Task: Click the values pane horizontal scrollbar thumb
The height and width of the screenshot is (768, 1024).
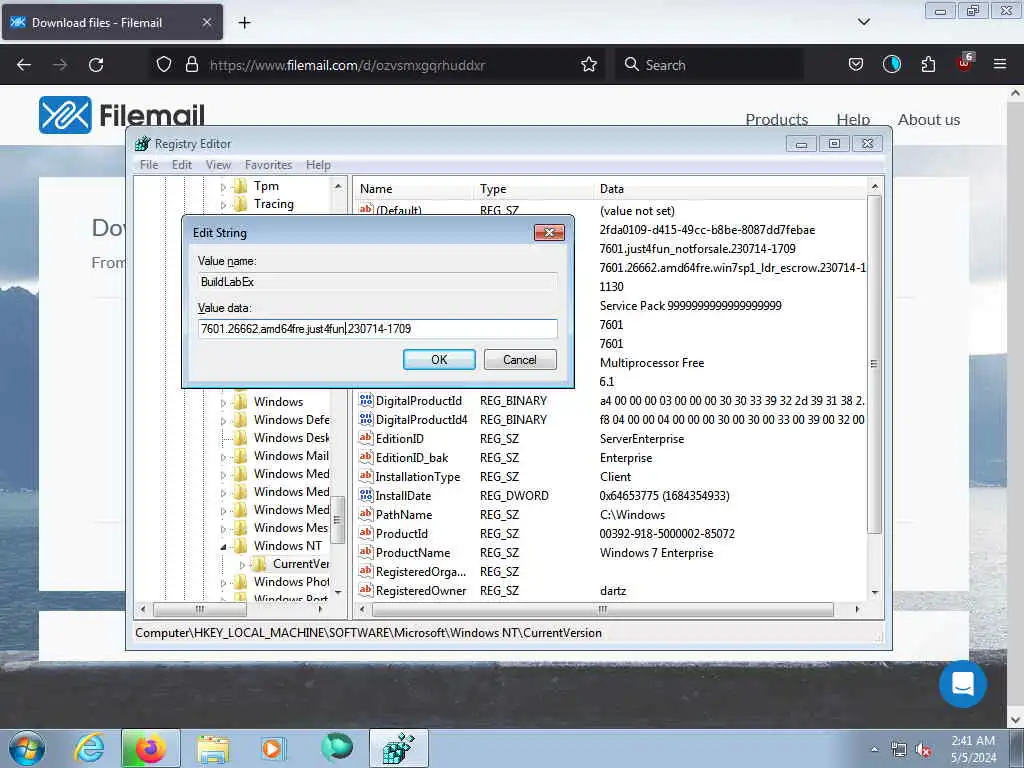Action: click(602, 609)
